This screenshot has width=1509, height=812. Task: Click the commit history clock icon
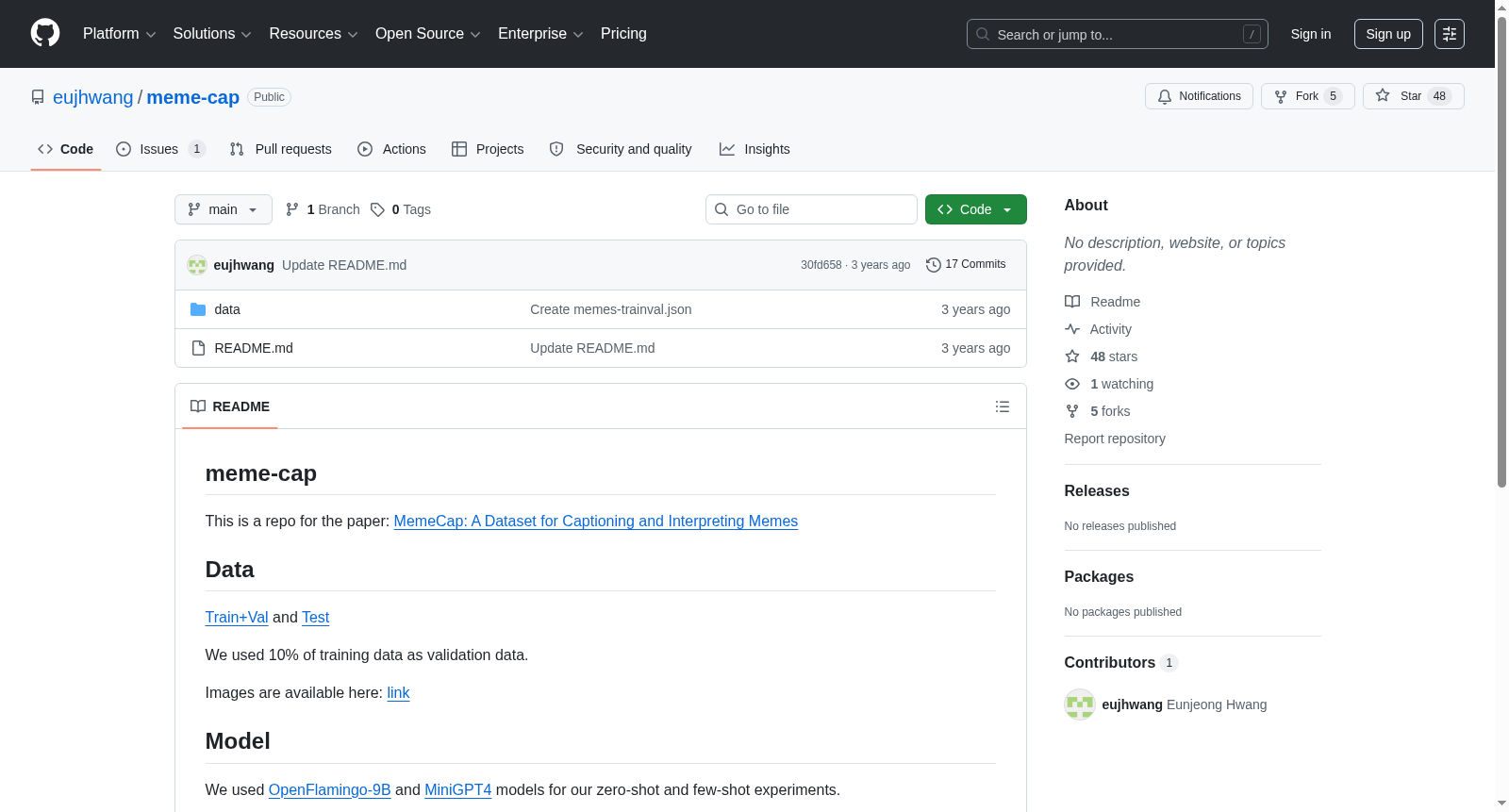(934, 265)
